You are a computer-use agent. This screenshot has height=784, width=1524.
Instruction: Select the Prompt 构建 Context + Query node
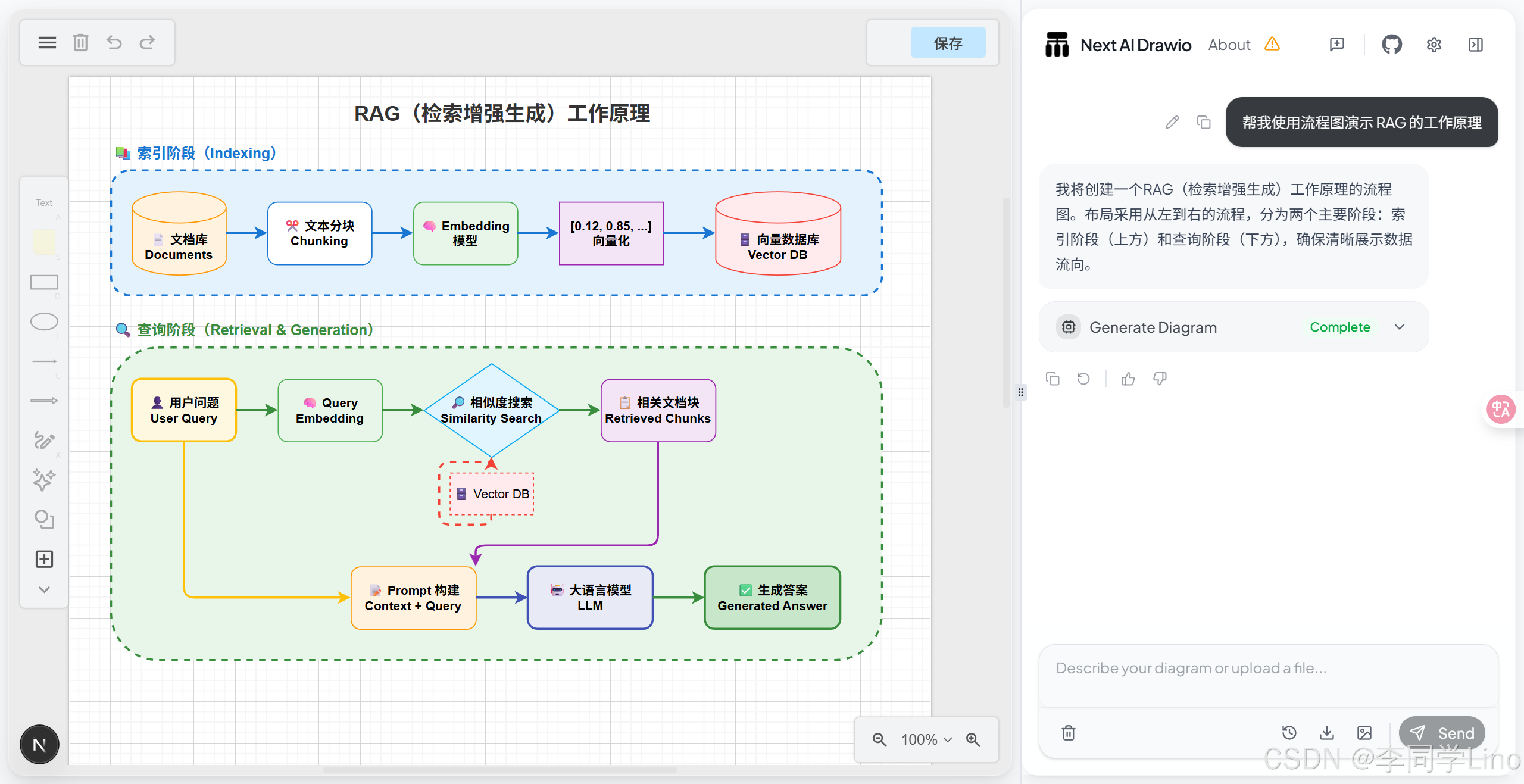click(x=413, y=598)
